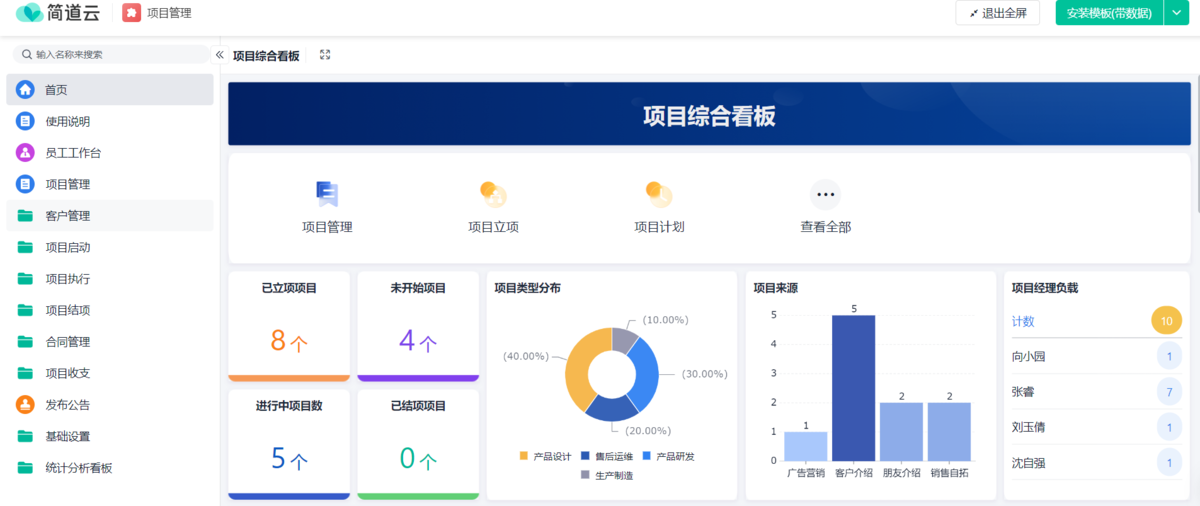The image size is (1200, 506).
Task: Open the sidebar 项目管理 entry
Action: point(110,184)
